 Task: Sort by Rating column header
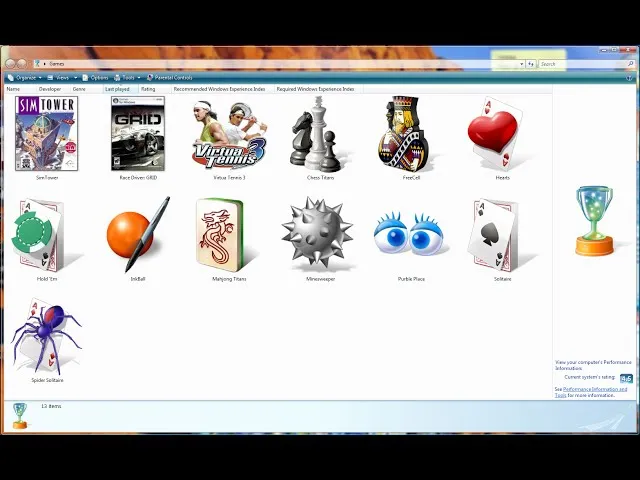(x=155, y=89)
